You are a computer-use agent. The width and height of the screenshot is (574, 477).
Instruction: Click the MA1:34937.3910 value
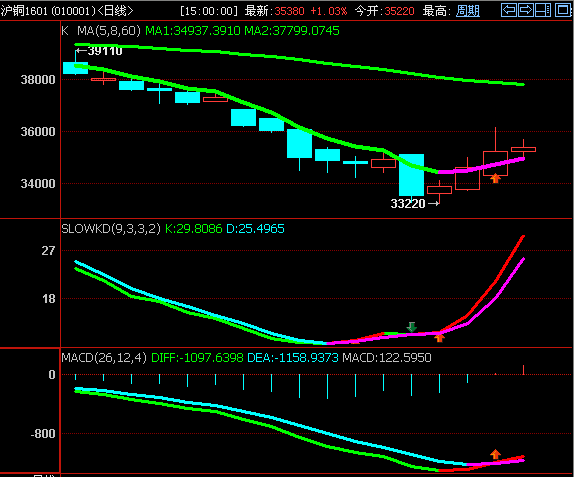tap(193, 31)
